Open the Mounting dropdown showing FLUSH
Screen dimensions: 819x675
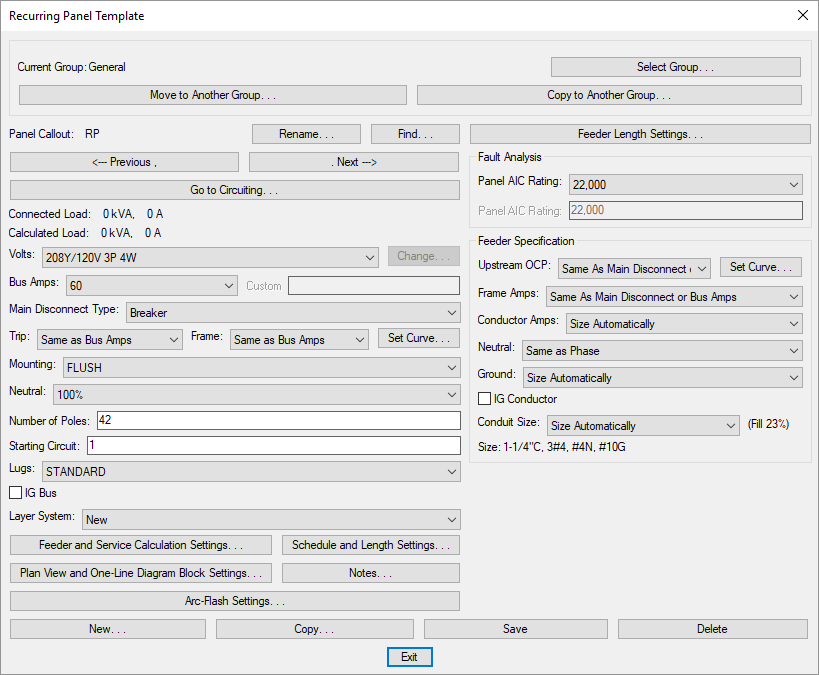click(262, 368)
